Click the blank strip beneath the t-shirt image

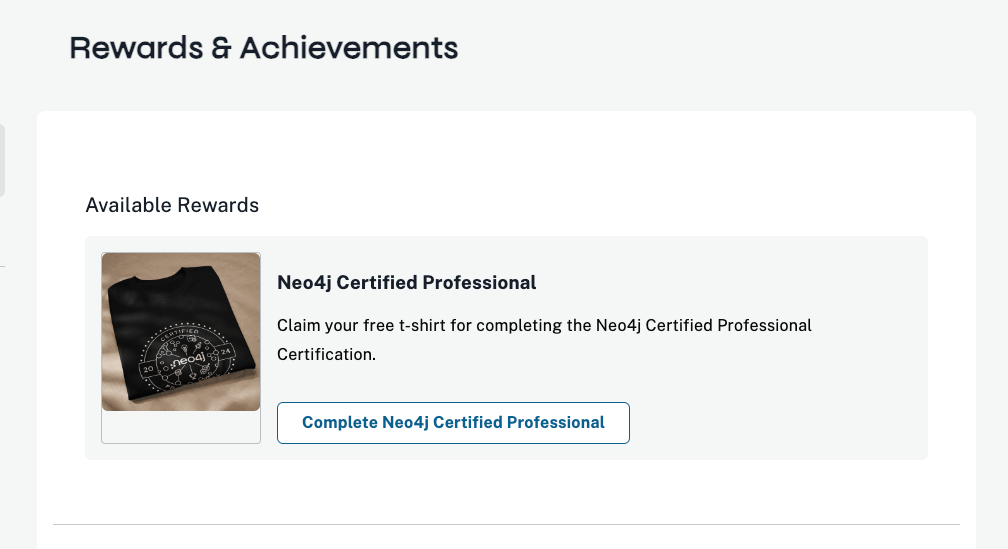point(181,427)
